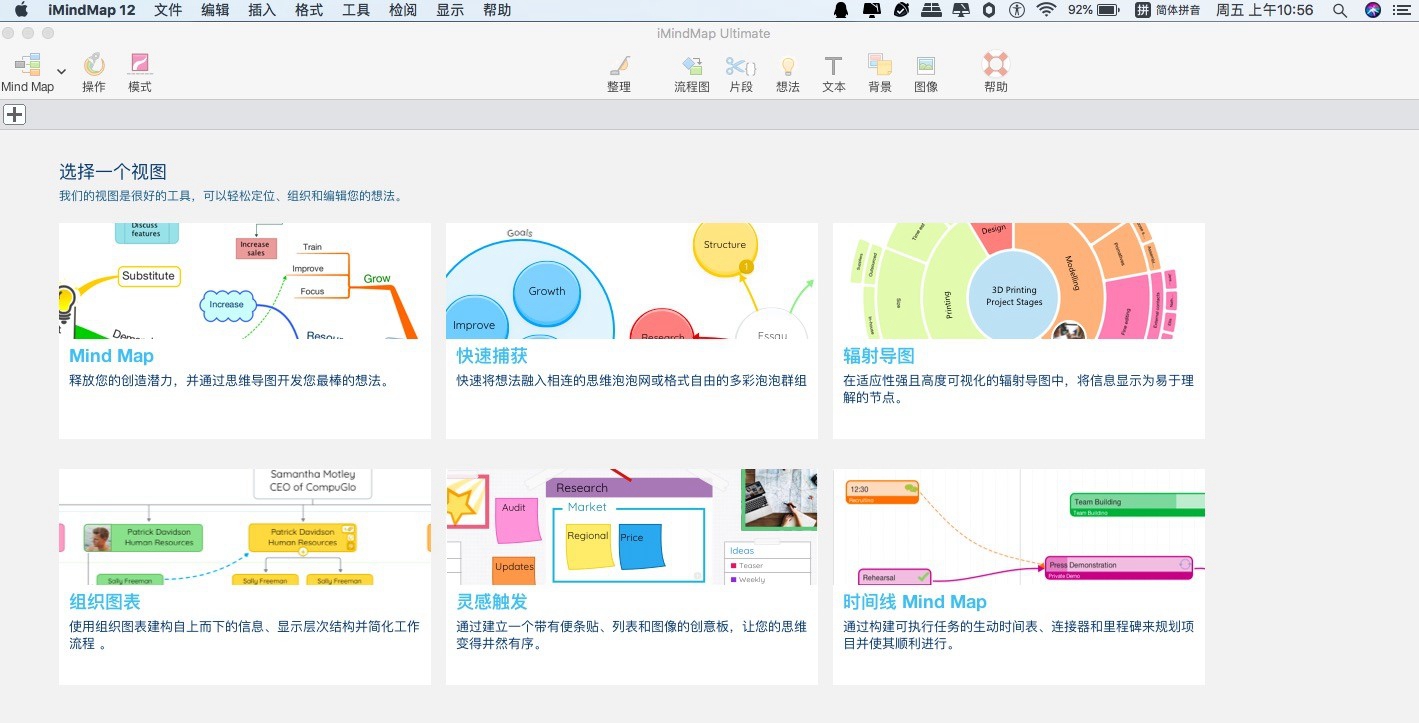Open the 简体拼音 input method menu
1419x723 pixels.
point(1167,10)
